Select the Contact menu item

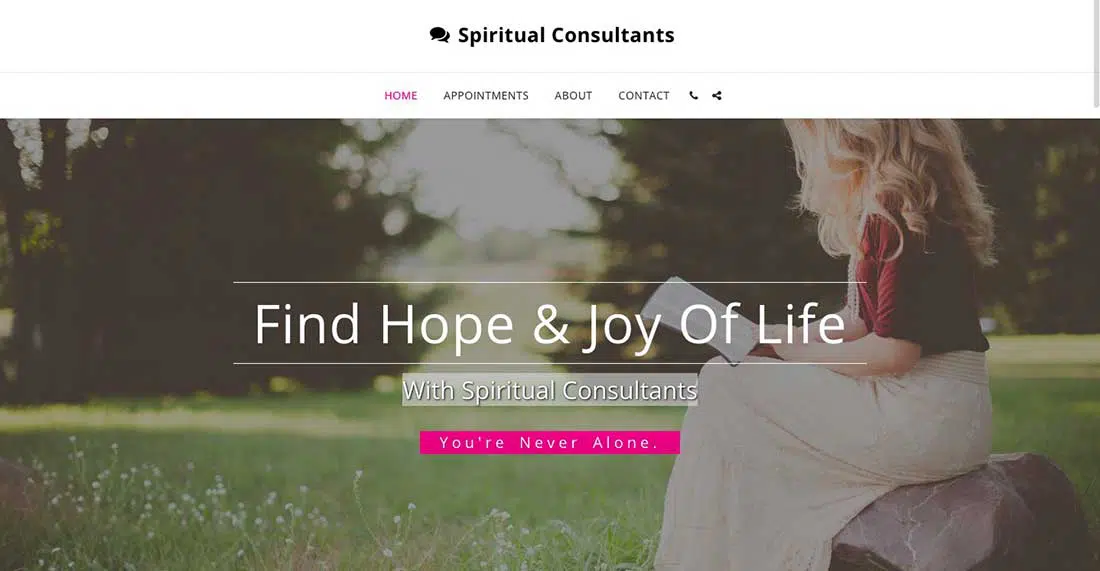tap(644, 95)
